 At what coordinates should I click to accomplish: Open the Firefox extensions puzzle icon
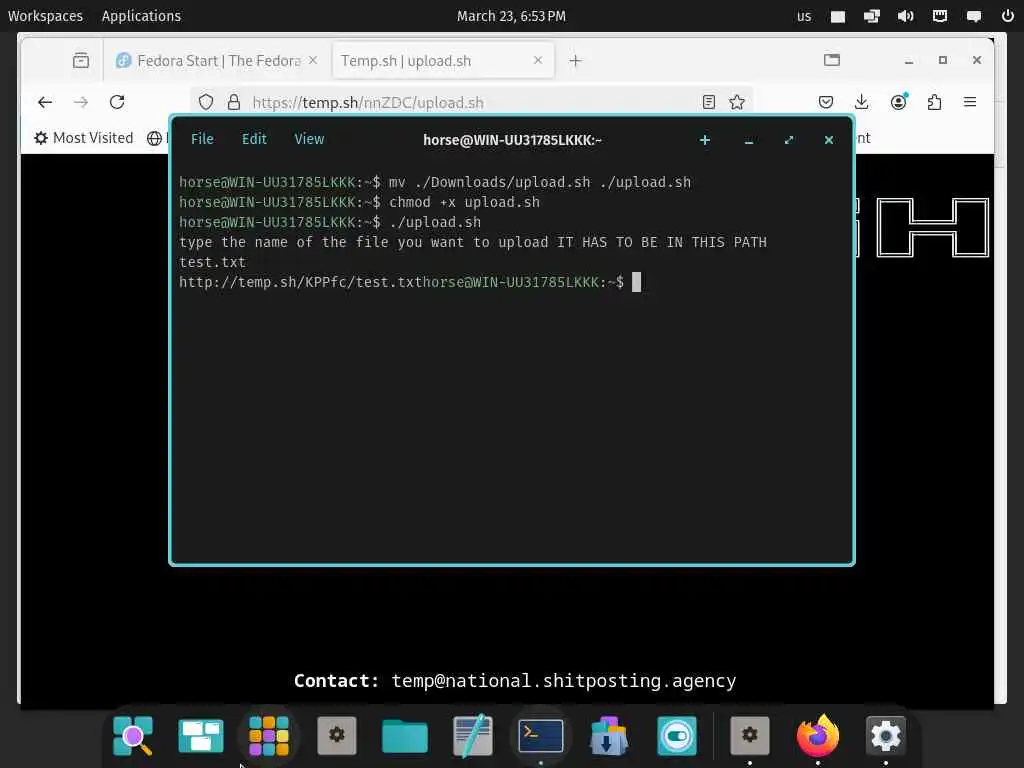935,102
